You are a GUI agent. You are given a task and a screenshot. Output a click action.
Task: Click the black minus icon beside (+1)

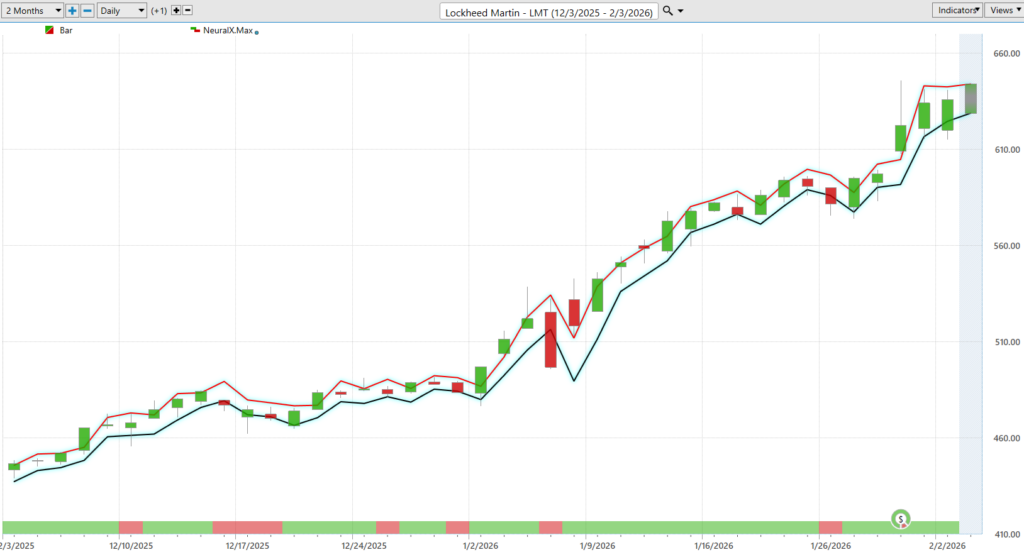click(x=187, y=10)
